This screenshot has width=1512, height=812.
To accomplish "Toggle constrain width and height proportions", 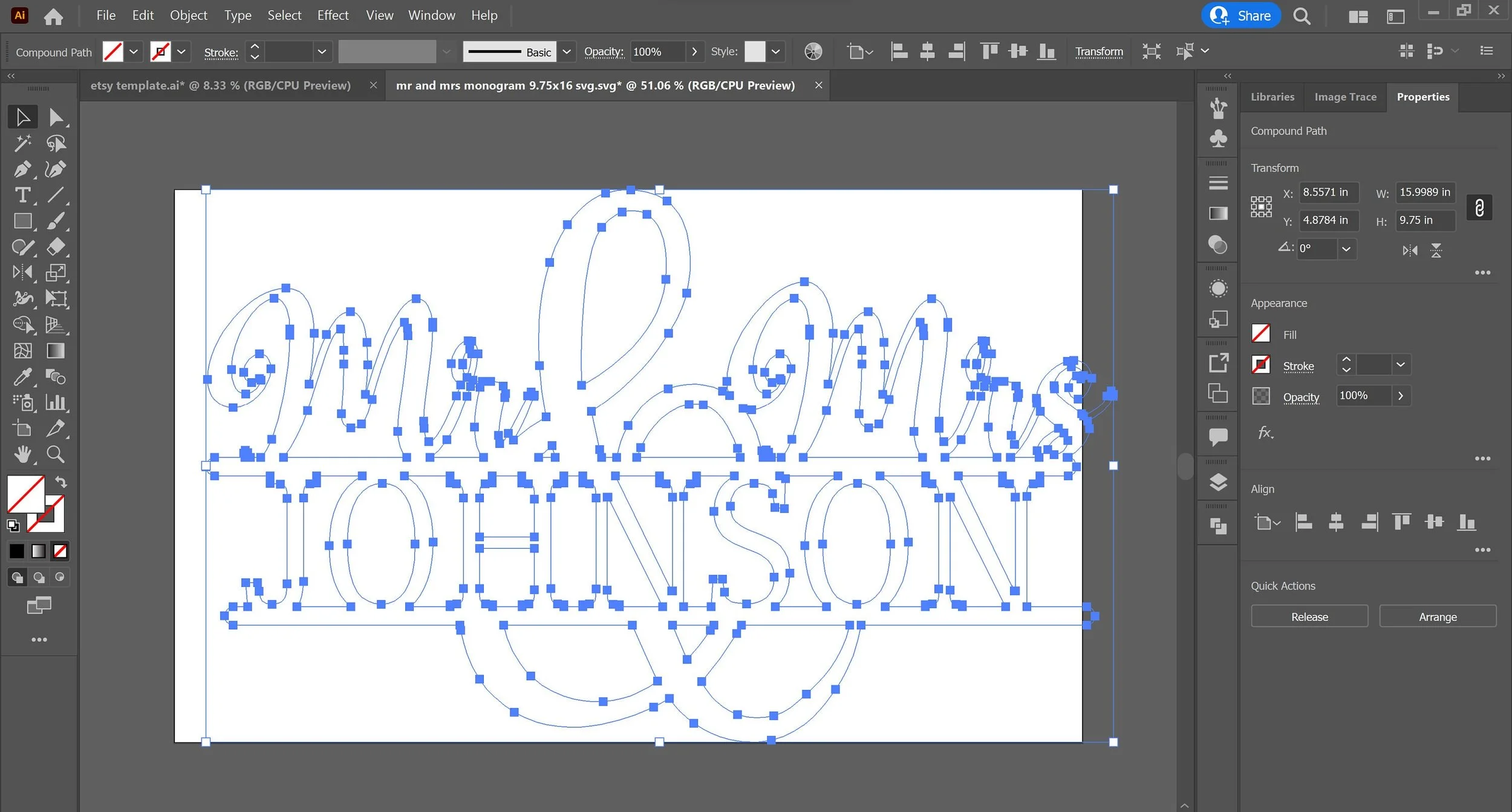I will point(1479,208).
